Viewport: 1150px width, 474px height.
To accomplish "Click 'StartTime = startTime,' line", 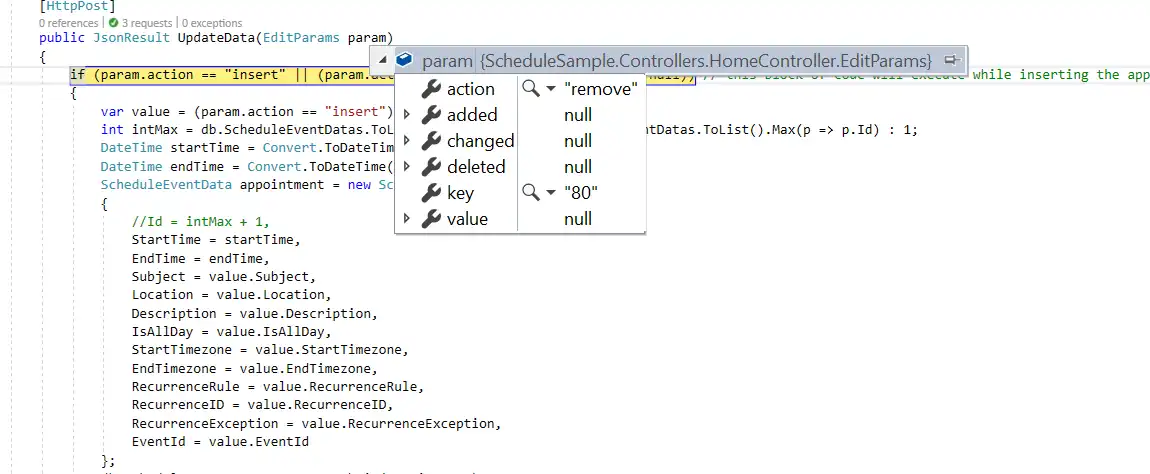I will point(216,240).
